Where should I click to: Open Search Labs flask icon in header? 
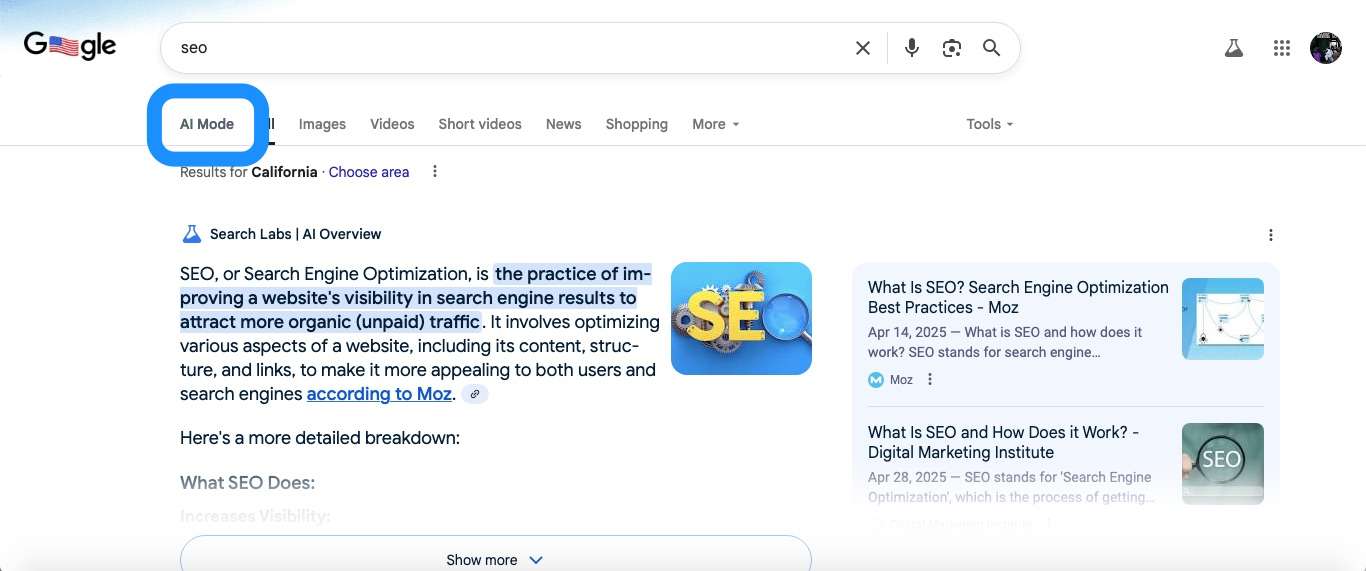click(x=1234, y=48)
